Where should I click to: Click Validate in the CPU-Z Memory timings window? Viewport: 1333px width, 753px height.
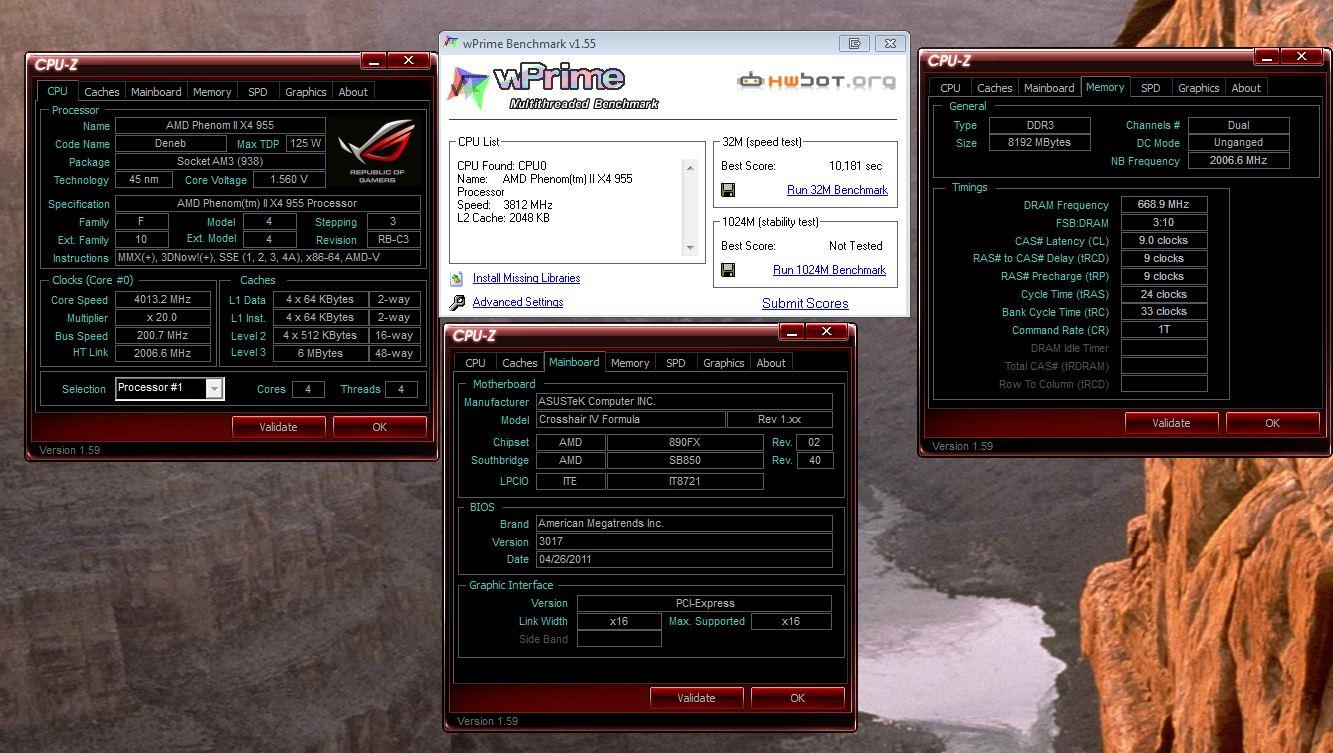[x=1171, y=423]
